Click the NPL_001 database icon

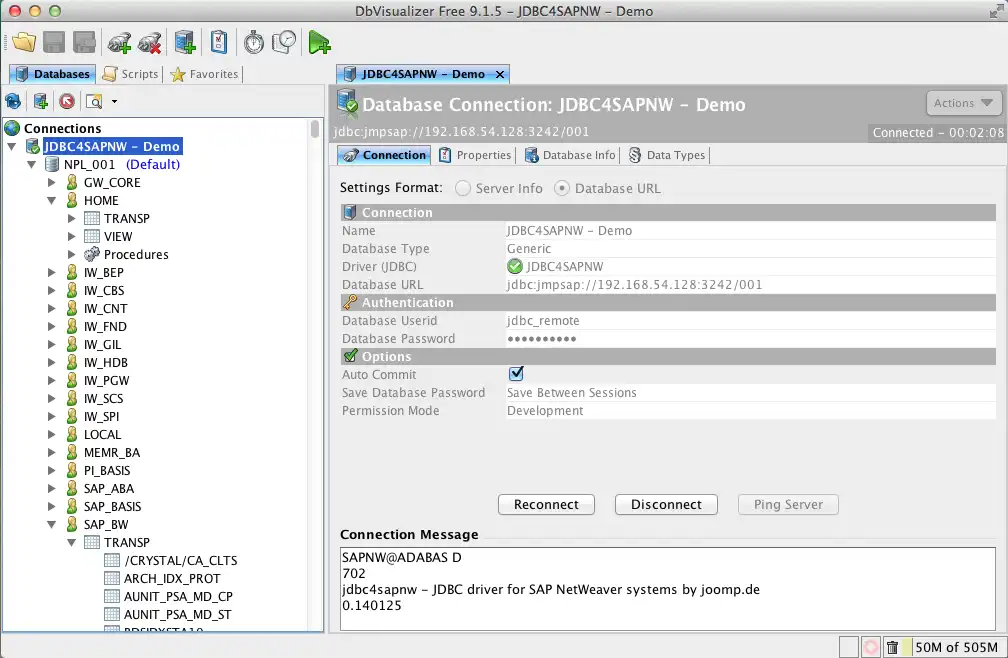[52, 164]
